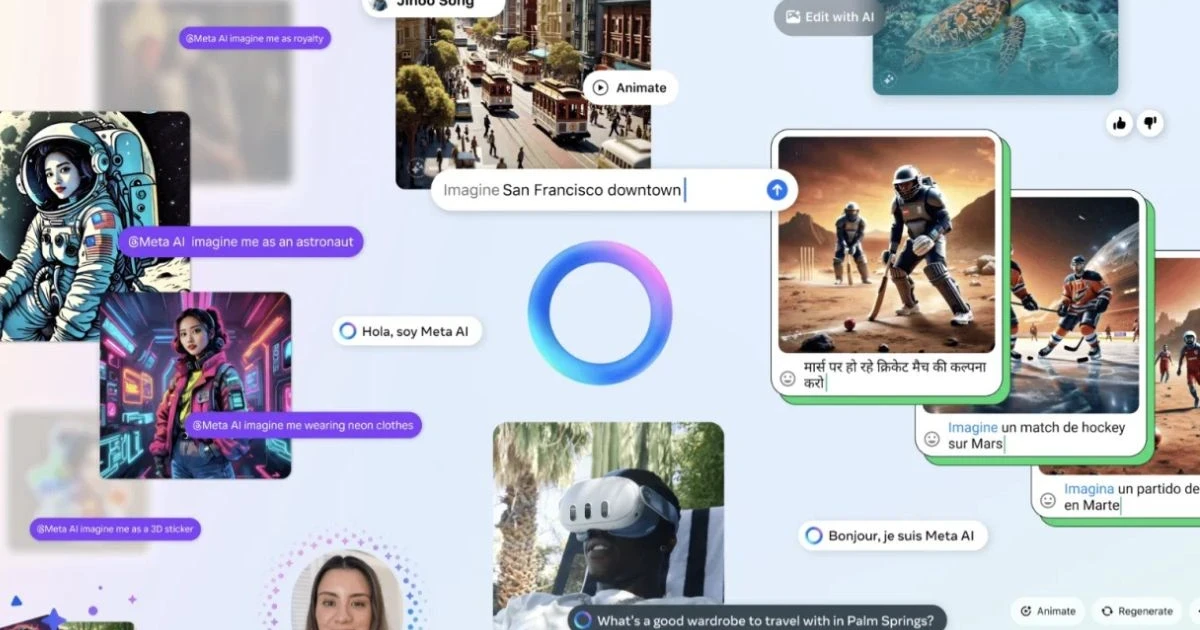Open the neon clothes woman image
This screenshot has height=630, width=1200.
pyautogui.click(x=196, y=385)
